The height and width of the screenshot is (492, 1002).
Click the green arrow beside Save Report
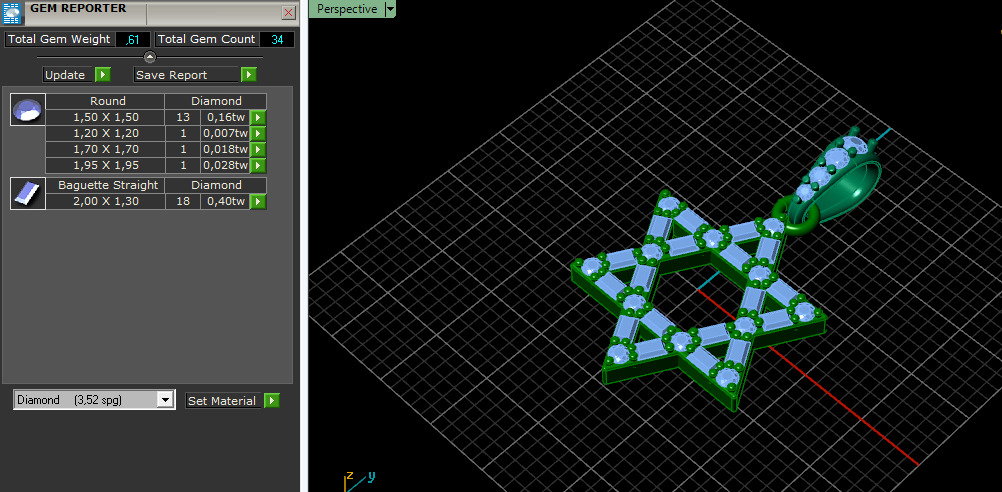[x=249, y=75]
